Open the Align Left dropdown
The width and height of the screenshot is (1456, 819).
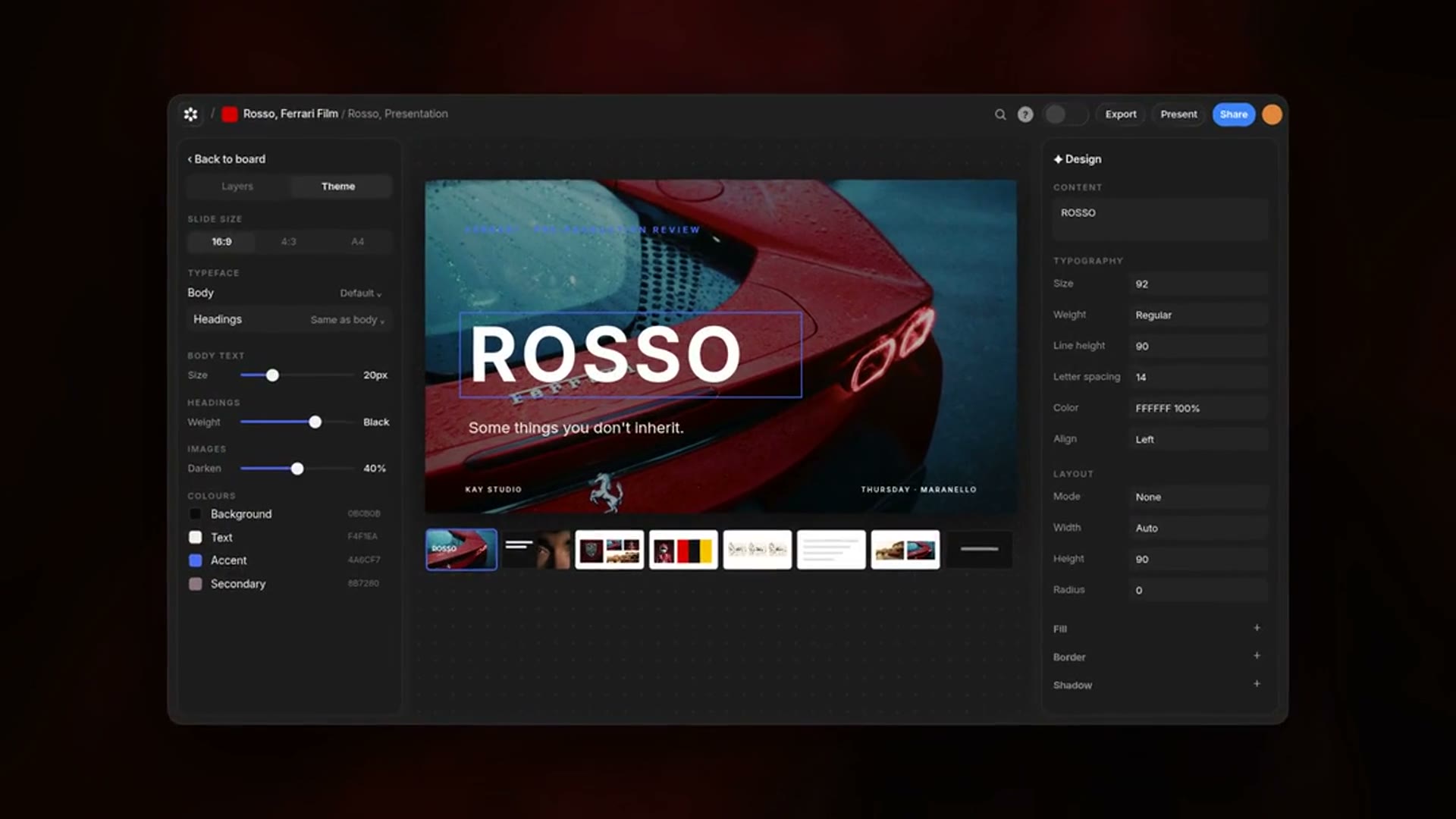click(x=1198, y=439)
